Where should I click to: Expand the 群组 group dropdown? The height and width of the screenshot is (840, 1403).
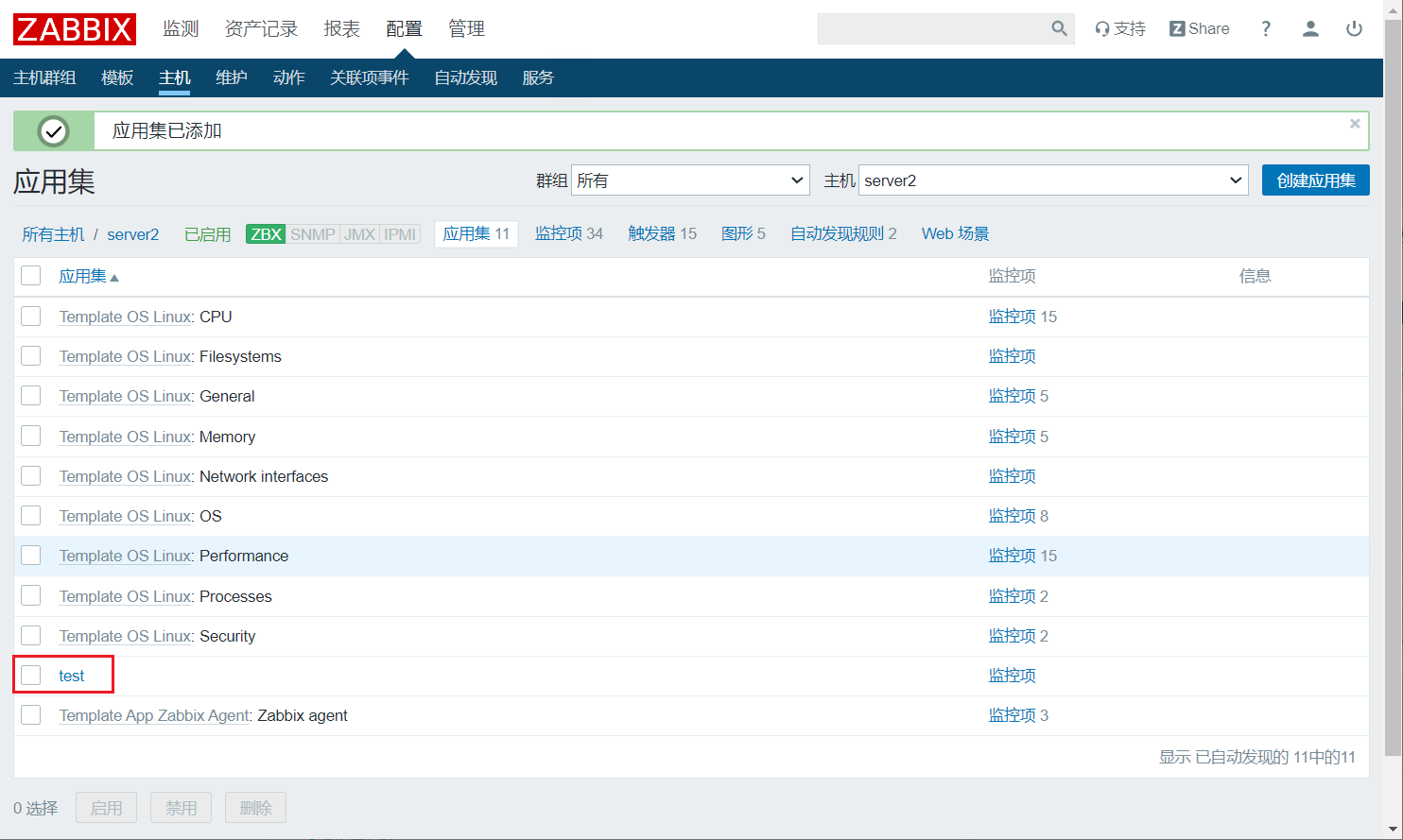pos(690,180)
